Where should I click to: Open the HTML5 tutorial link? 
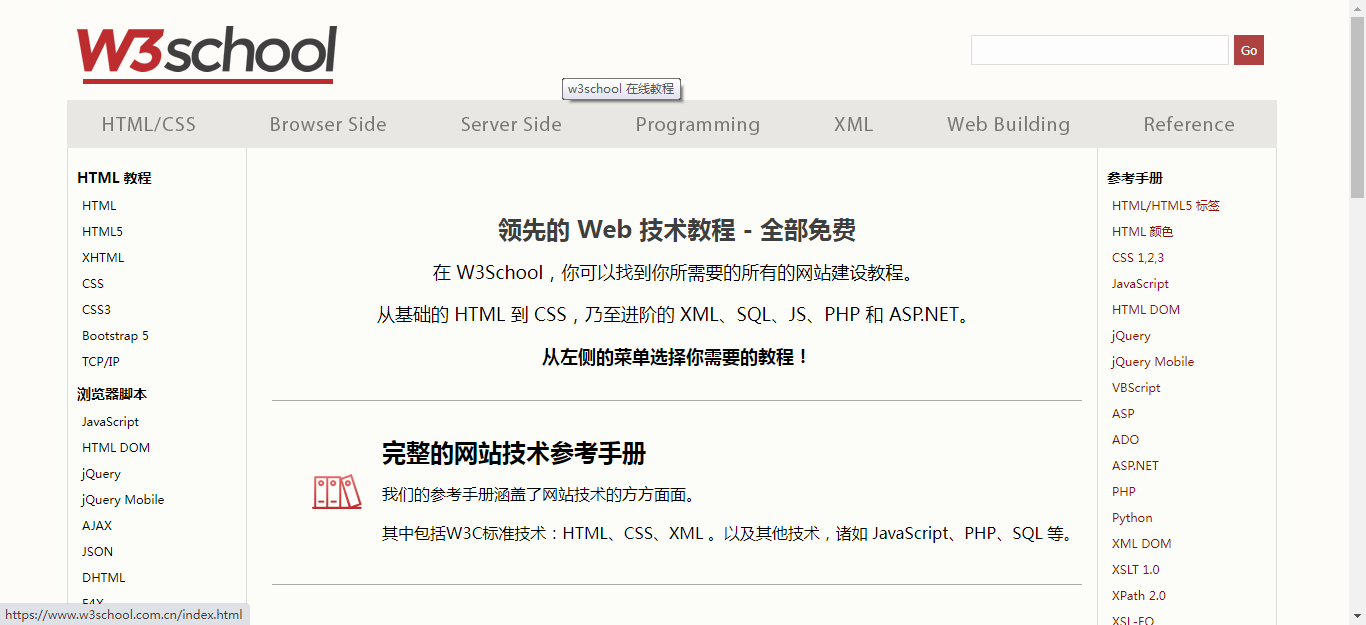[102, 231]
